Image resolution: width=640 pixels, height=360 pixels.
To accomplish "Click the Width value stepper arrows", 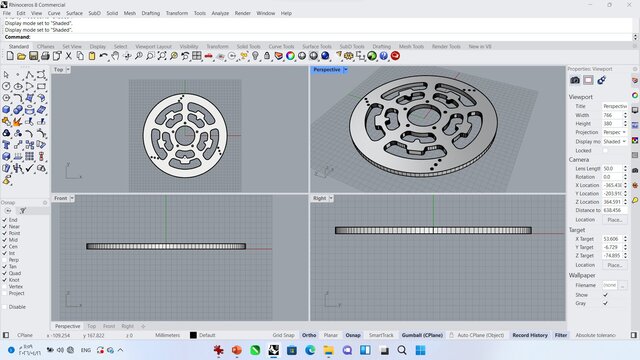I will click(x=625, y=115).
